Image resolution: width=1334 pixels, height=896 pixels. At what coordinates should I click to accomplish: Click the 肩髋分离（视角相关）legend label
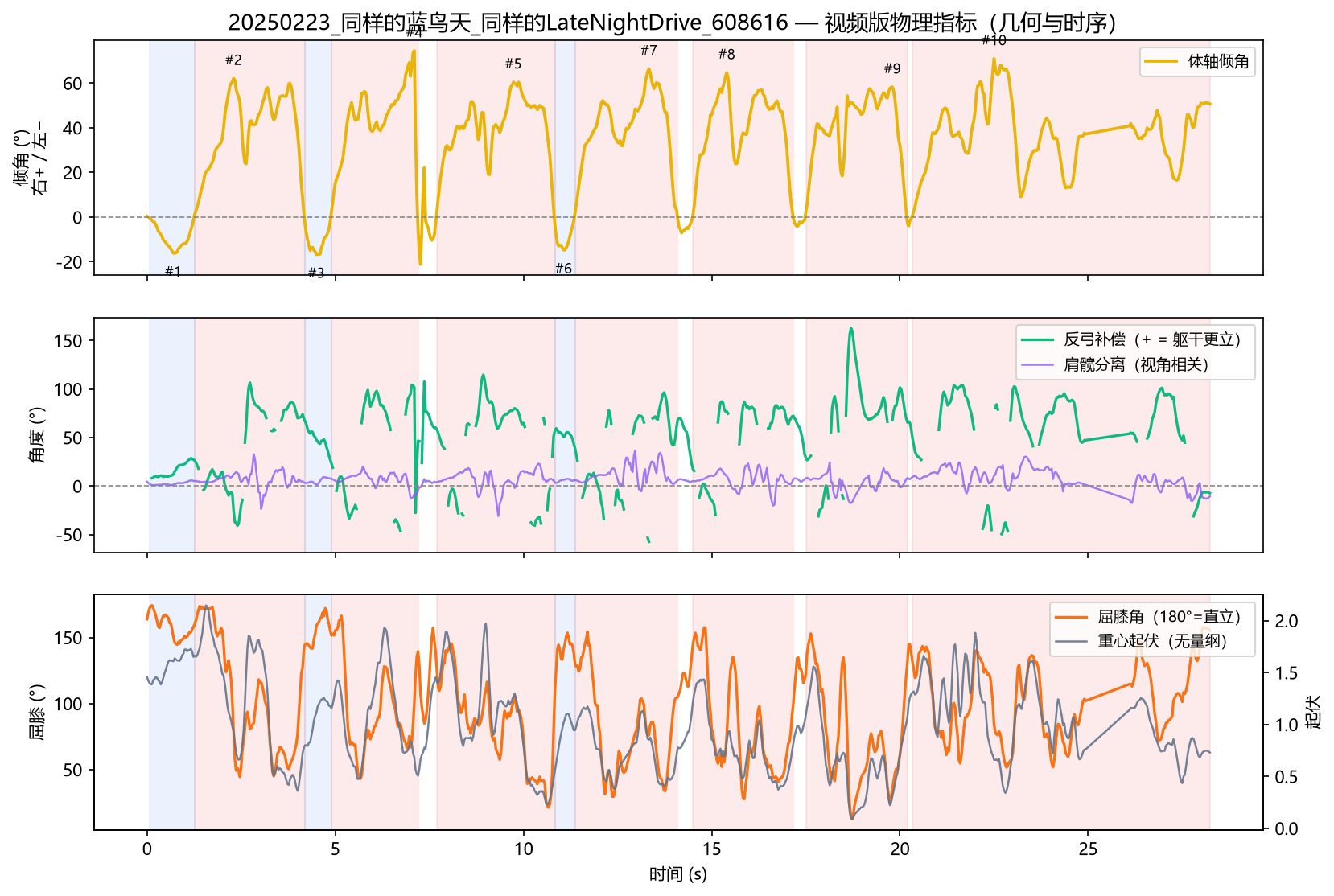click(x=1136, y=364)
